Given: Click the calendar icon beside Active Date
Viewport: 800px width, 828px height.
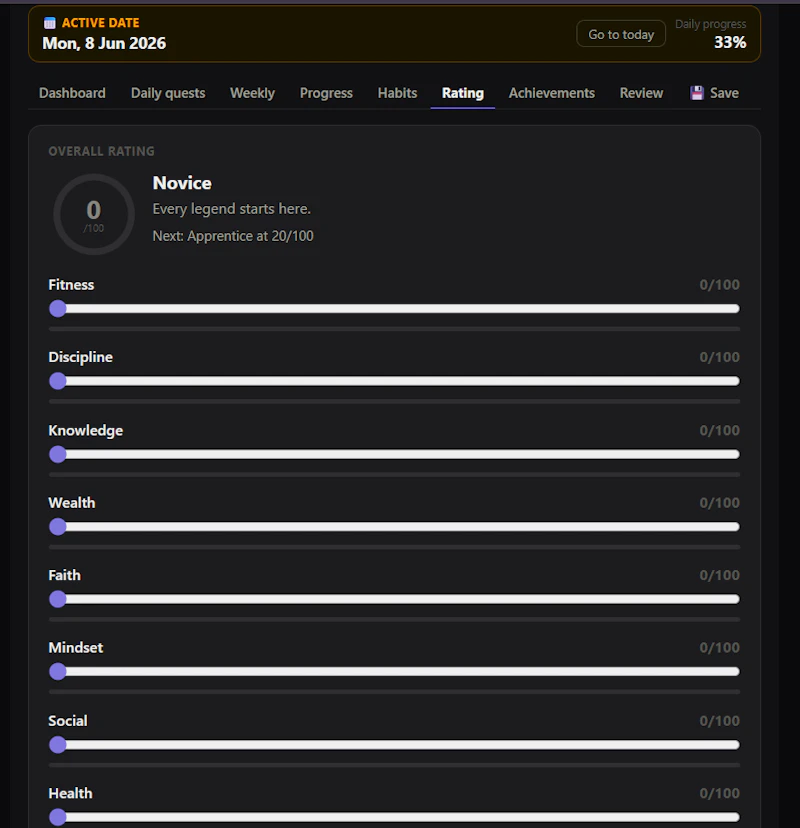Looking at the screenshot, I should (x=50, y=23).
